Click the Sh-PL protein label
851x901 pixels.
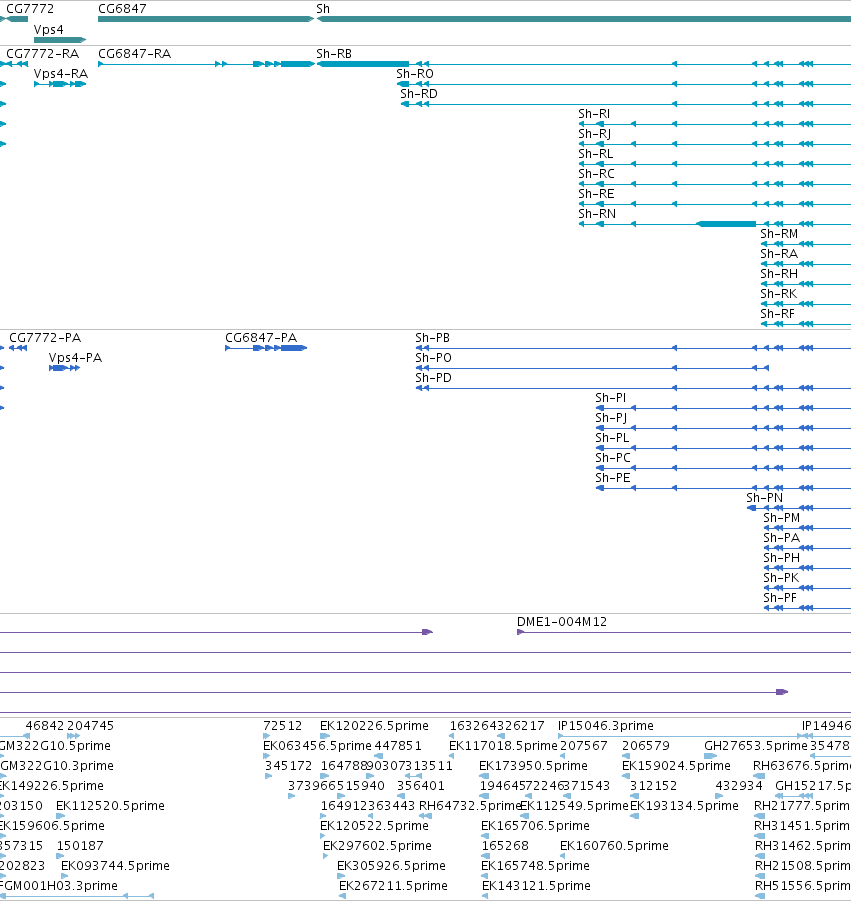click(613, 438)
